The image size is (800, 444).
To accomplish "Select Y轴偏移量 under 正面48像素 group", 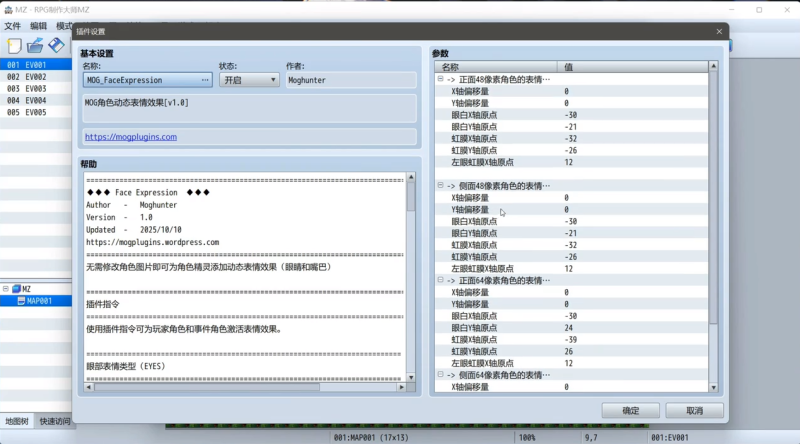I will (571, 103).
